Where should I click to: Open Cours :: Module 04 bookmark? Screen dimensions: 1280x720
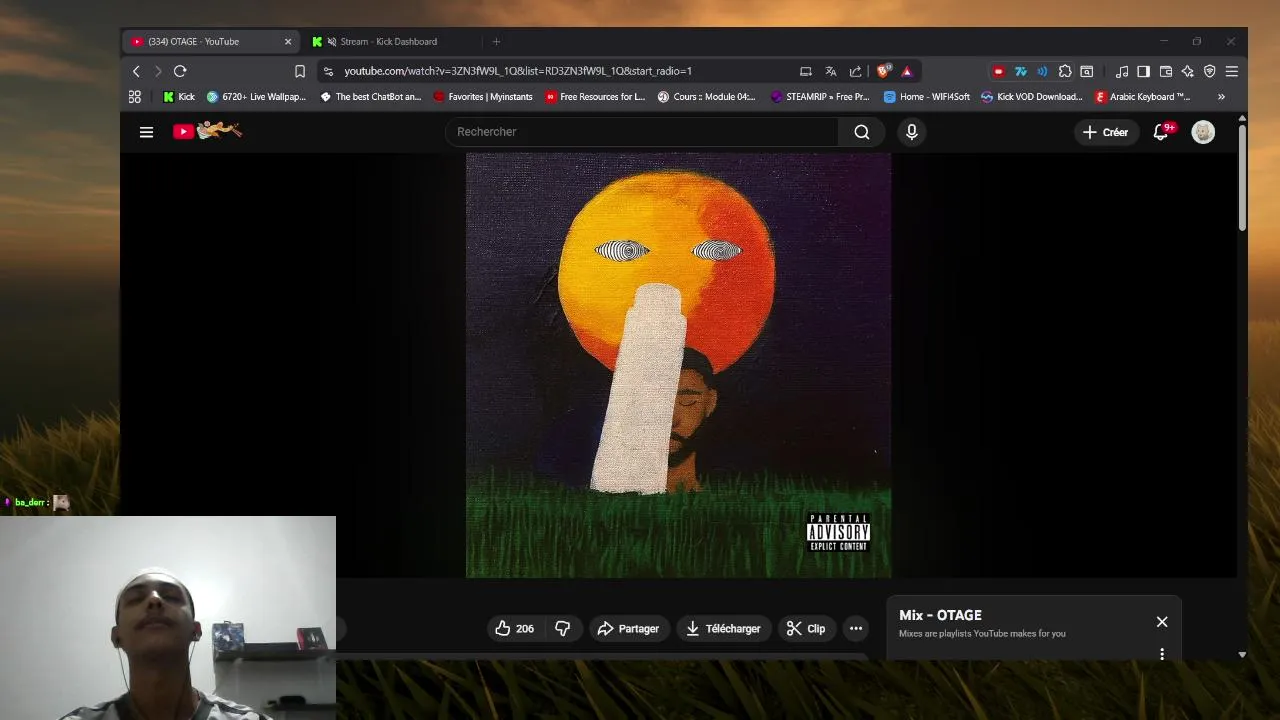tap(707, 97)
